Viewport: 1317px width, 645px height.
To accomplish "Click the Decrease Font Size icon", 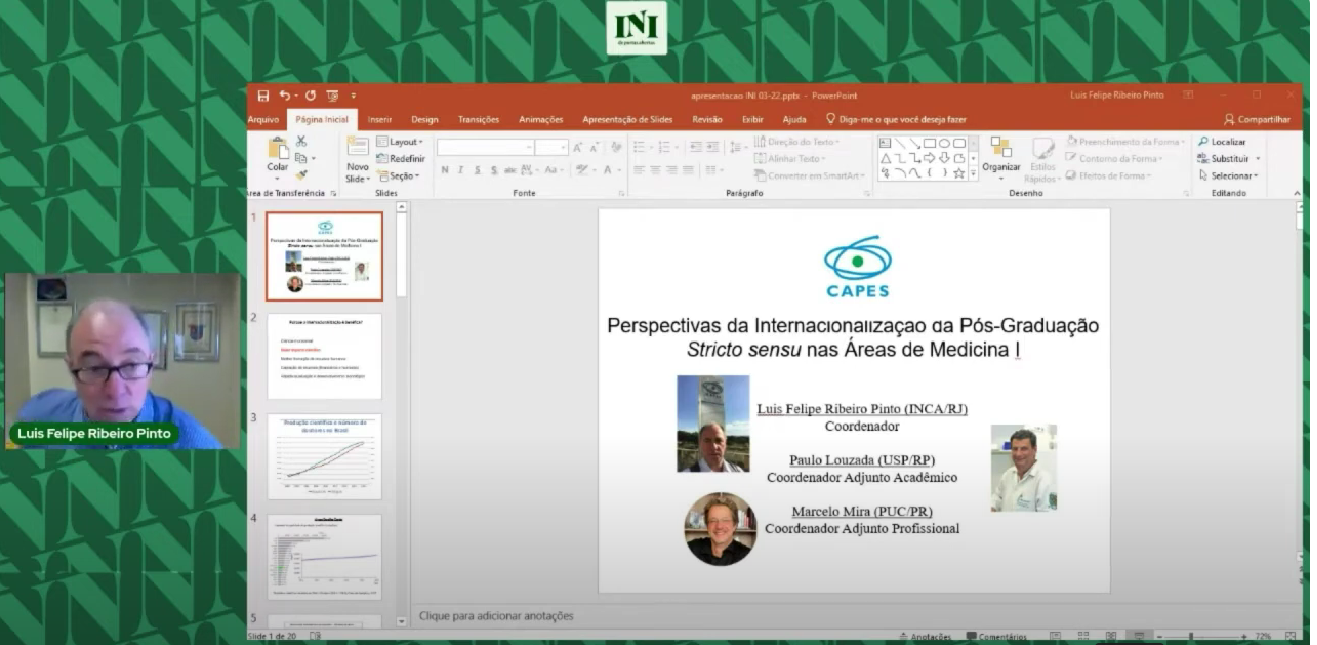I will tap(594, 147).
